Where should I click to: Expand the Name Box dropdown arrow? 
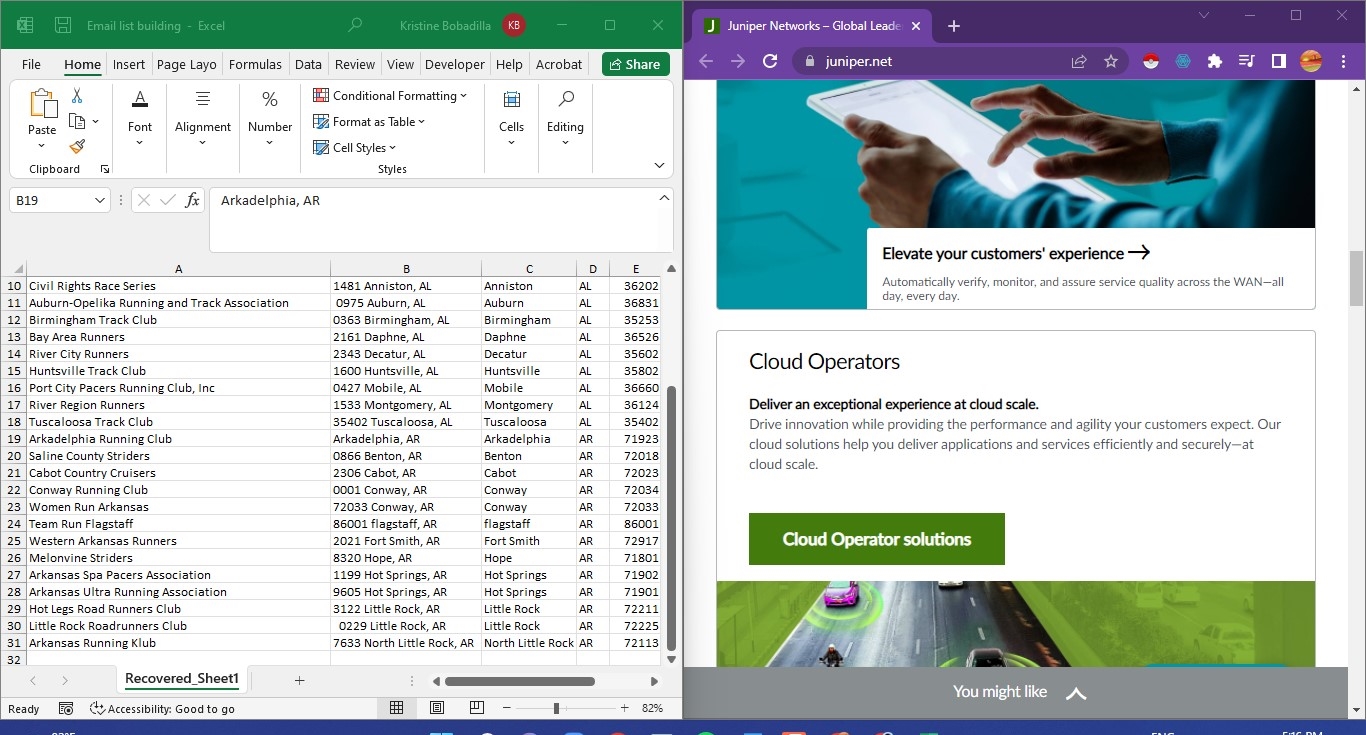(100, 200)
